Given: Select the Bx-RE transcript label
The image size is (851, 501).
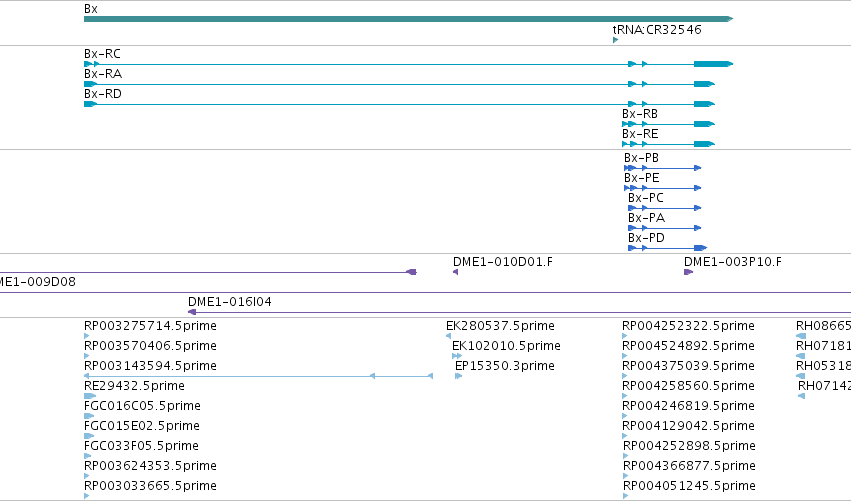Looking at the screenshot, I should [x=640, y=134].
